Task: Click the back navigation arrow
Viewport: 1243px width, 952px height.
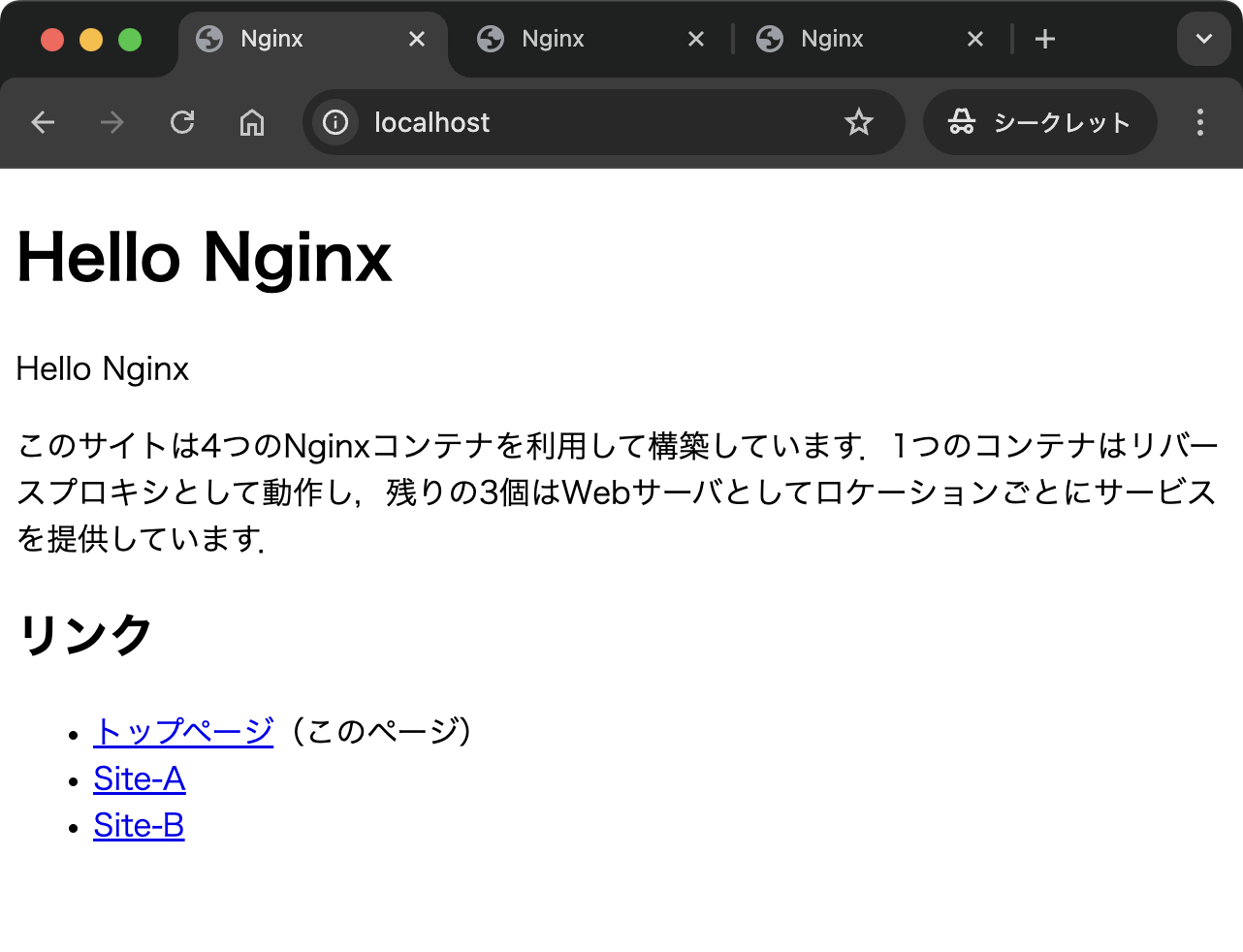Action: click(43, 122)
